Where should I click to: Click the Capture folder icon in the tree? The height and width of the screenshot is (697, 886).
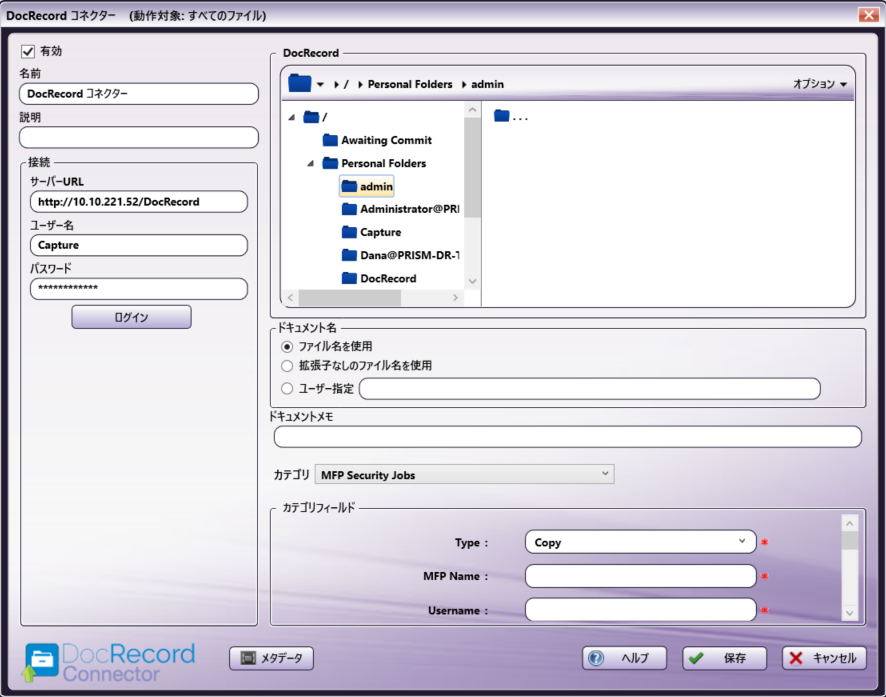(x=349, y=232)
